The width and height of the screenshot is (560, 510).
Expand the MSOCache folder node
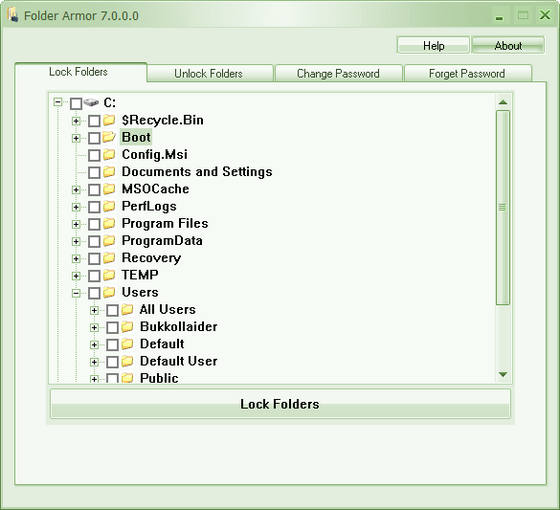76,190
